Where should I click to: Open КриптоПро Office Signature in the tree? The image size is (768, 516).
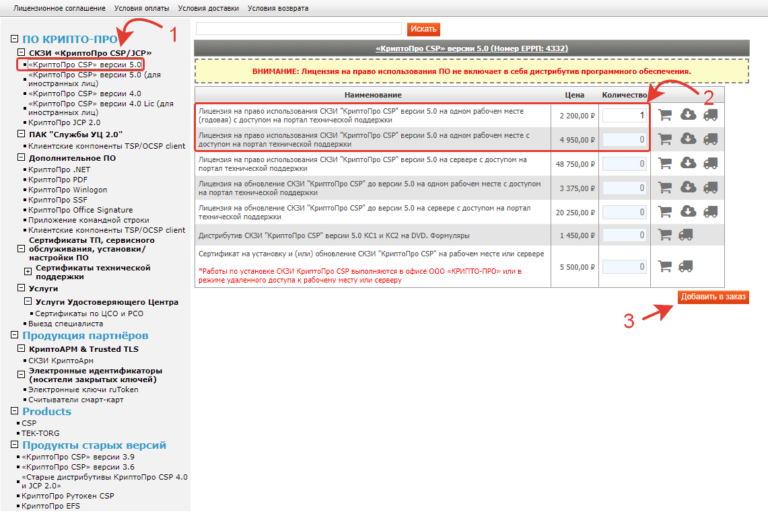point(80,210)
